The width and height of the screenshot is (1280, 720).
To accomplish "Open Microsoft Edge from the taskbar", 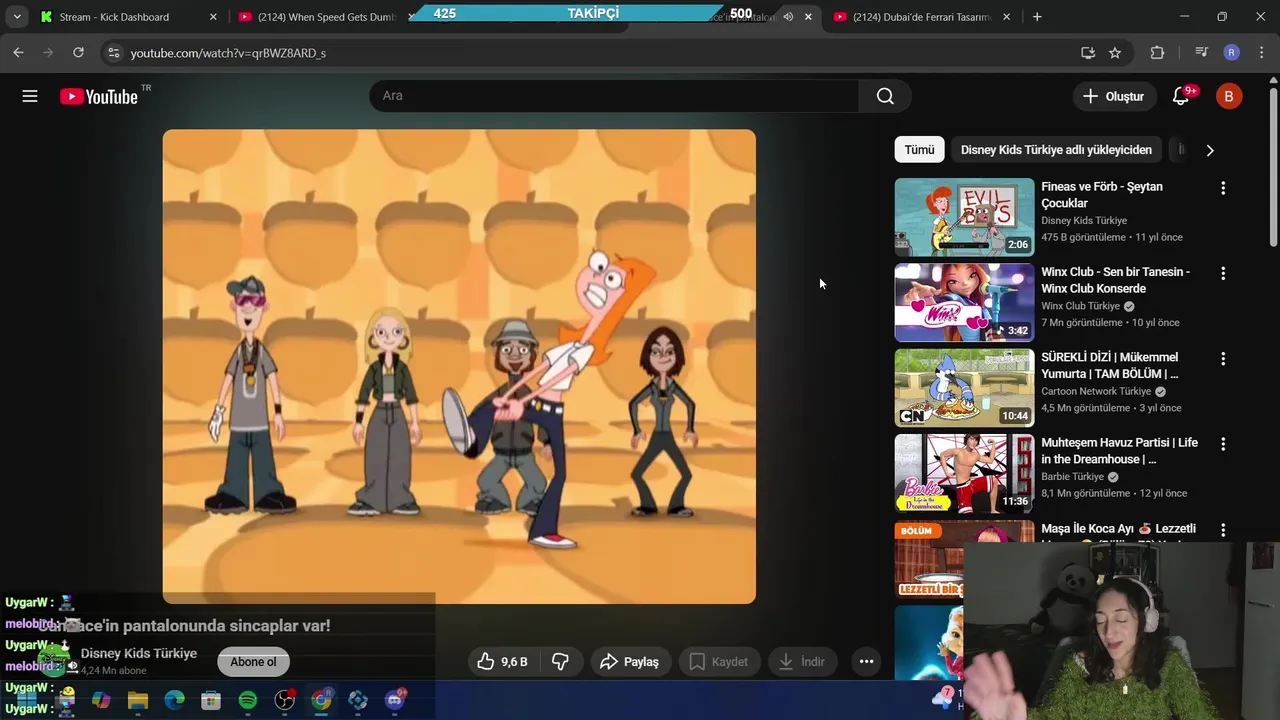I will [174, 700].
